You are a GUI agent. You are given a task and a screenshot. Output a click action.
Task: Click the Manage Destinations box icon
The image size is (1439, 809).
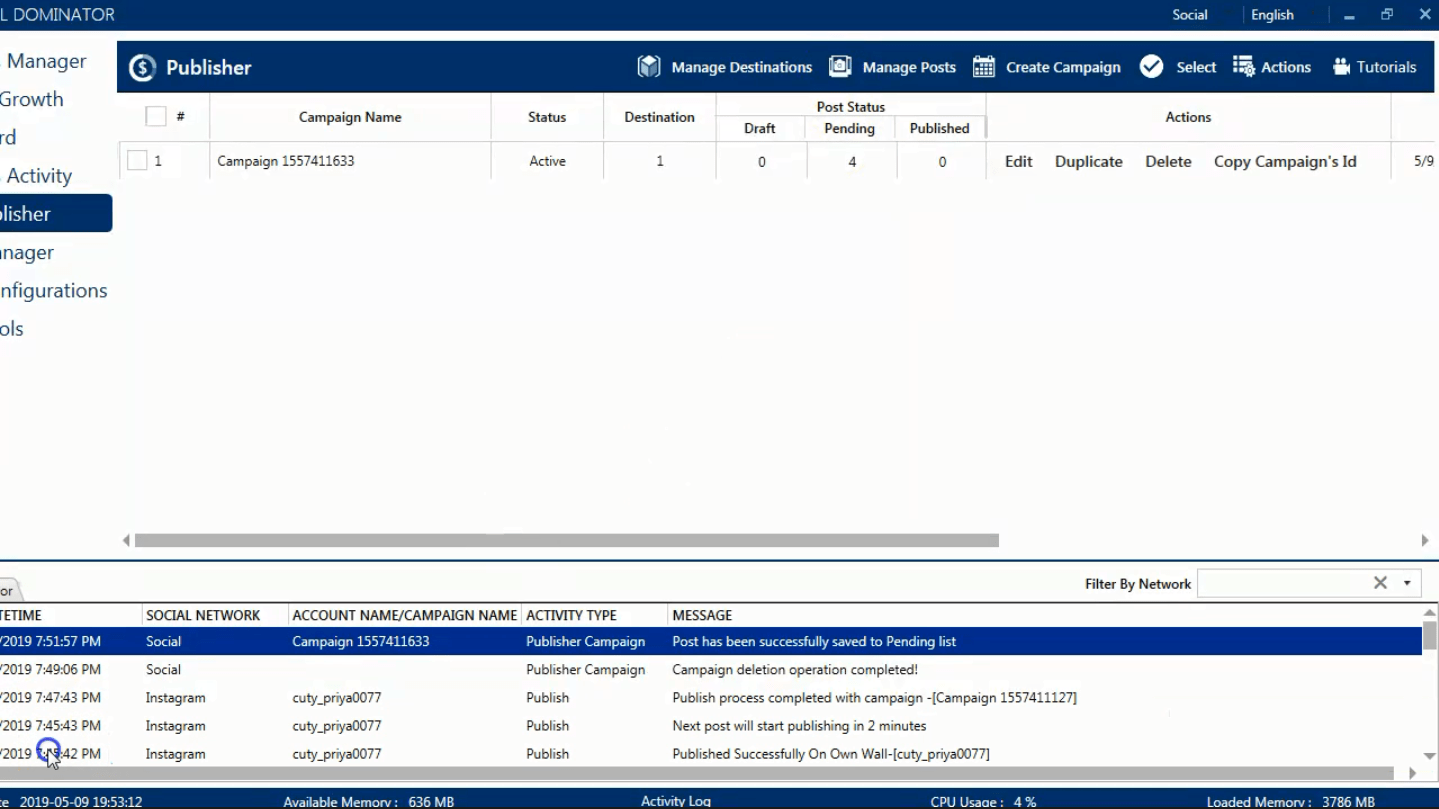649,67
